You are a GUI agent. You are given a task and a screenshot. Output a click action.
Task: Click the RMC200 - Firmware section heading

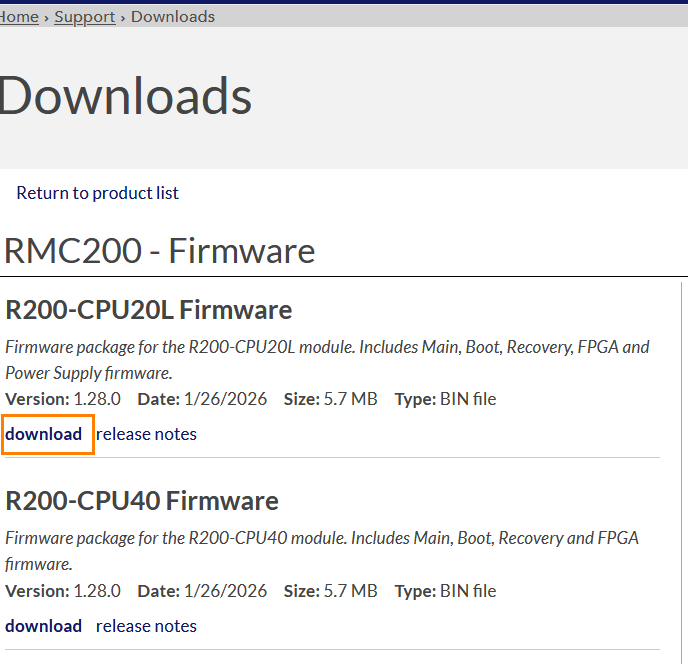coord(160,251)
